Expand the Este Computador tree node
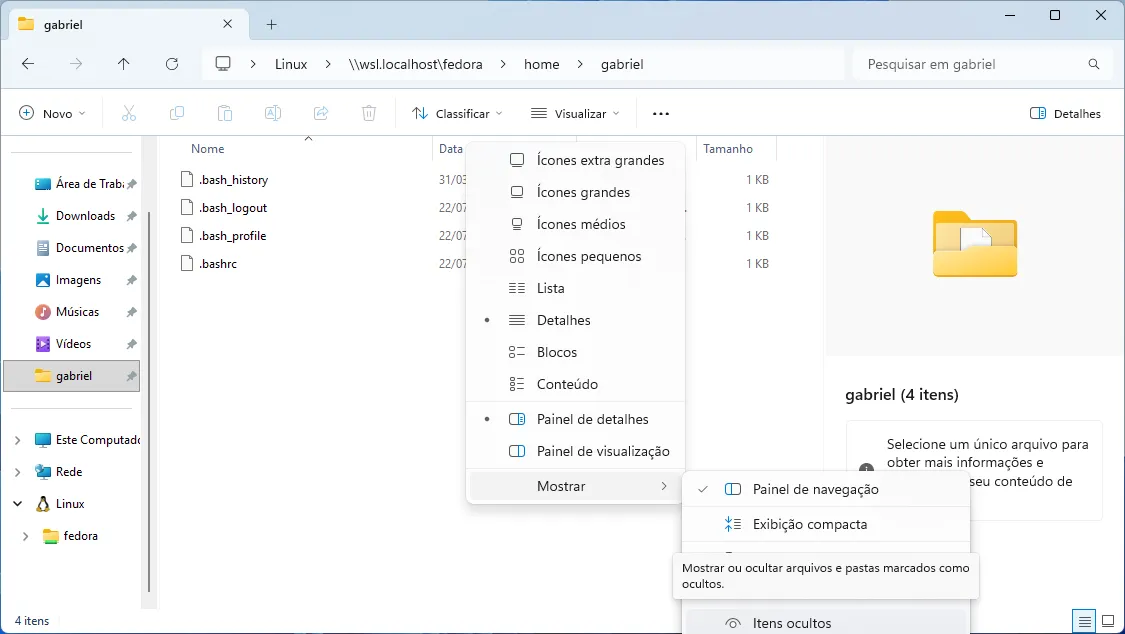The image size is (1125, 634). (x=18, y=439)
